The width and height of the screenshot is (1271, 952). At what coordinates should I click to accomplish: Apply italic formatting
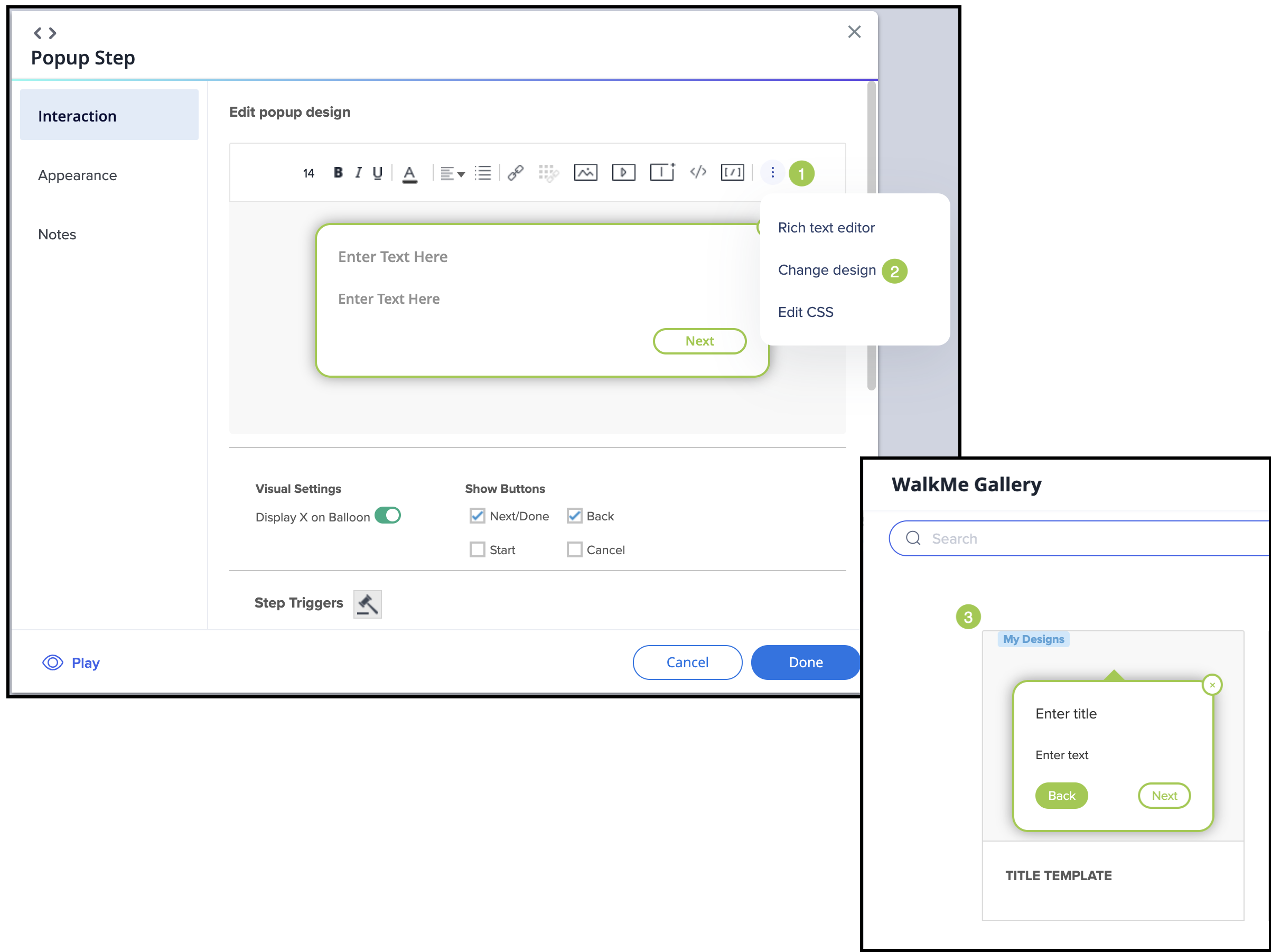358,173
